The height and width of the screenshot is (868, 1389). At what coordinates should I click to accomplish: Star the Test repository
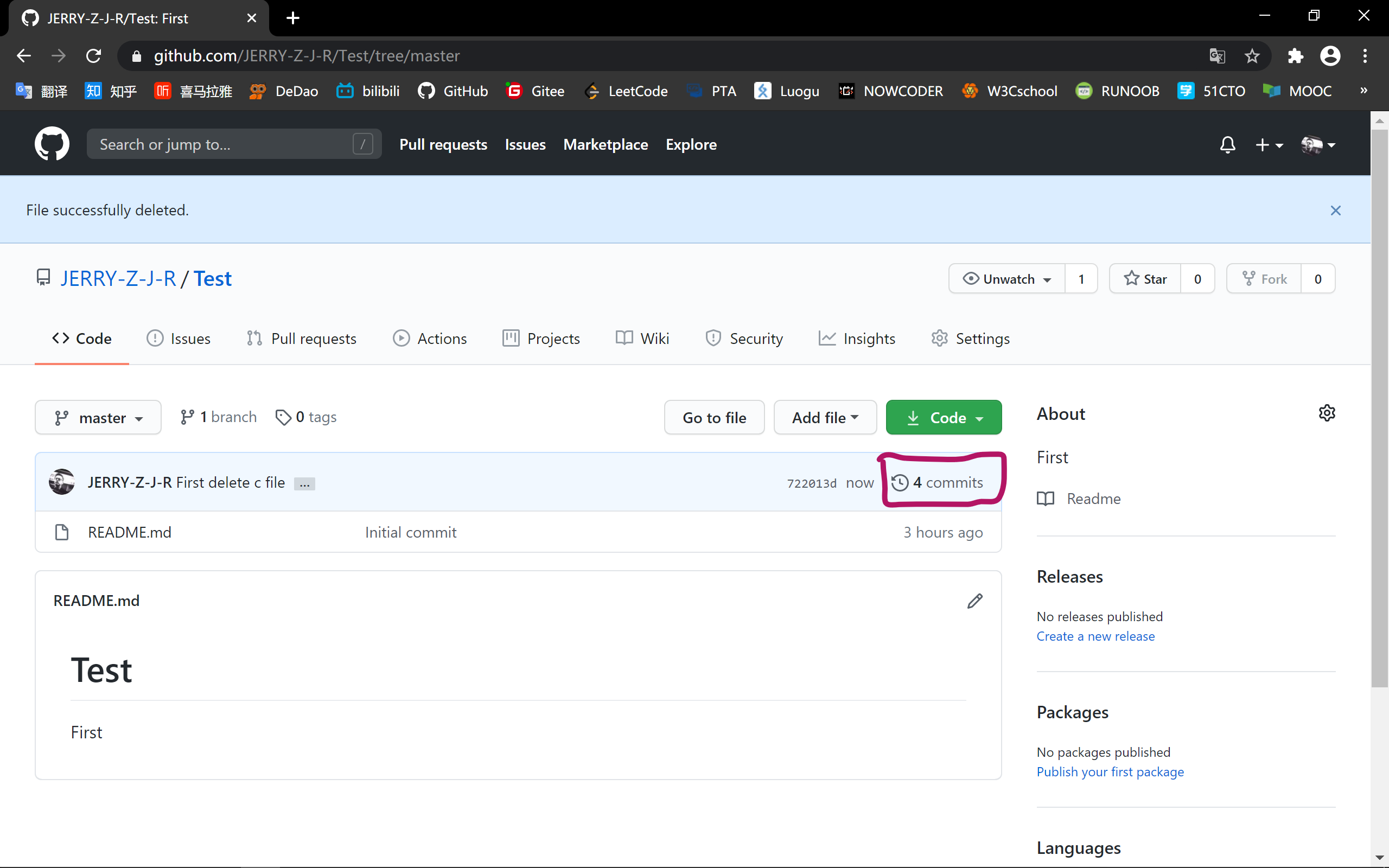(1145, 279)
